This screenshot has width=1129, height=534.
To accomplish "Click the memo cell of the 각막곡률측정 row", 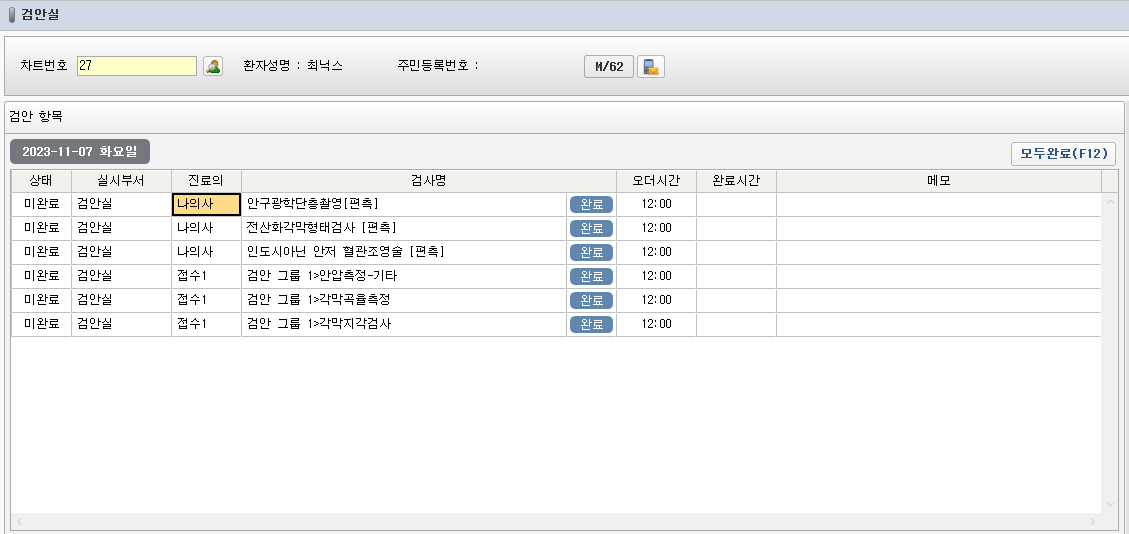I will click(938, 300).
